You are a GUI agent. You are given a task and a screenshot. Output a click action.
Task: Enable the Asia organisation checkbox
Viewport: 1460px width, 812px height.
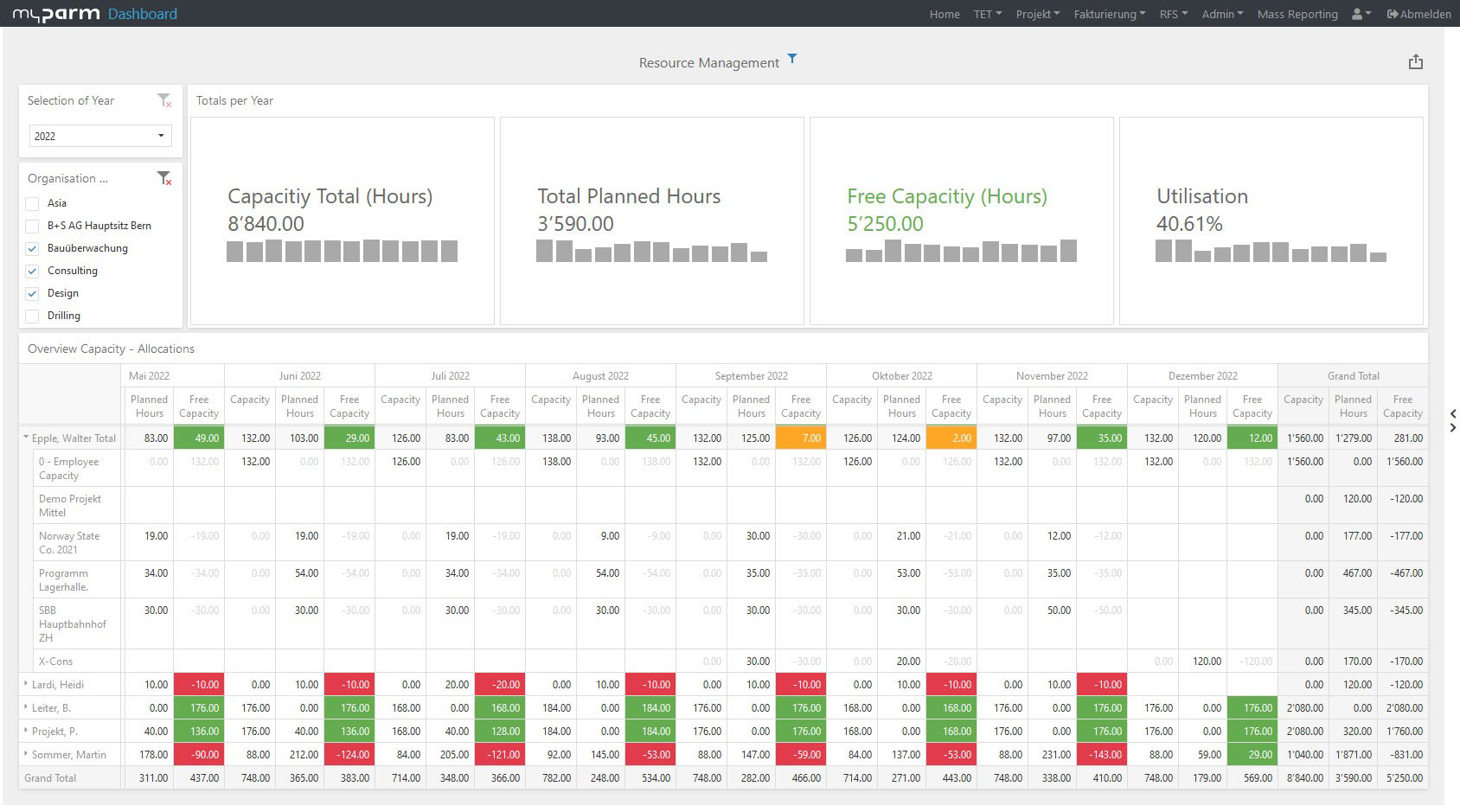pos(33,203)
